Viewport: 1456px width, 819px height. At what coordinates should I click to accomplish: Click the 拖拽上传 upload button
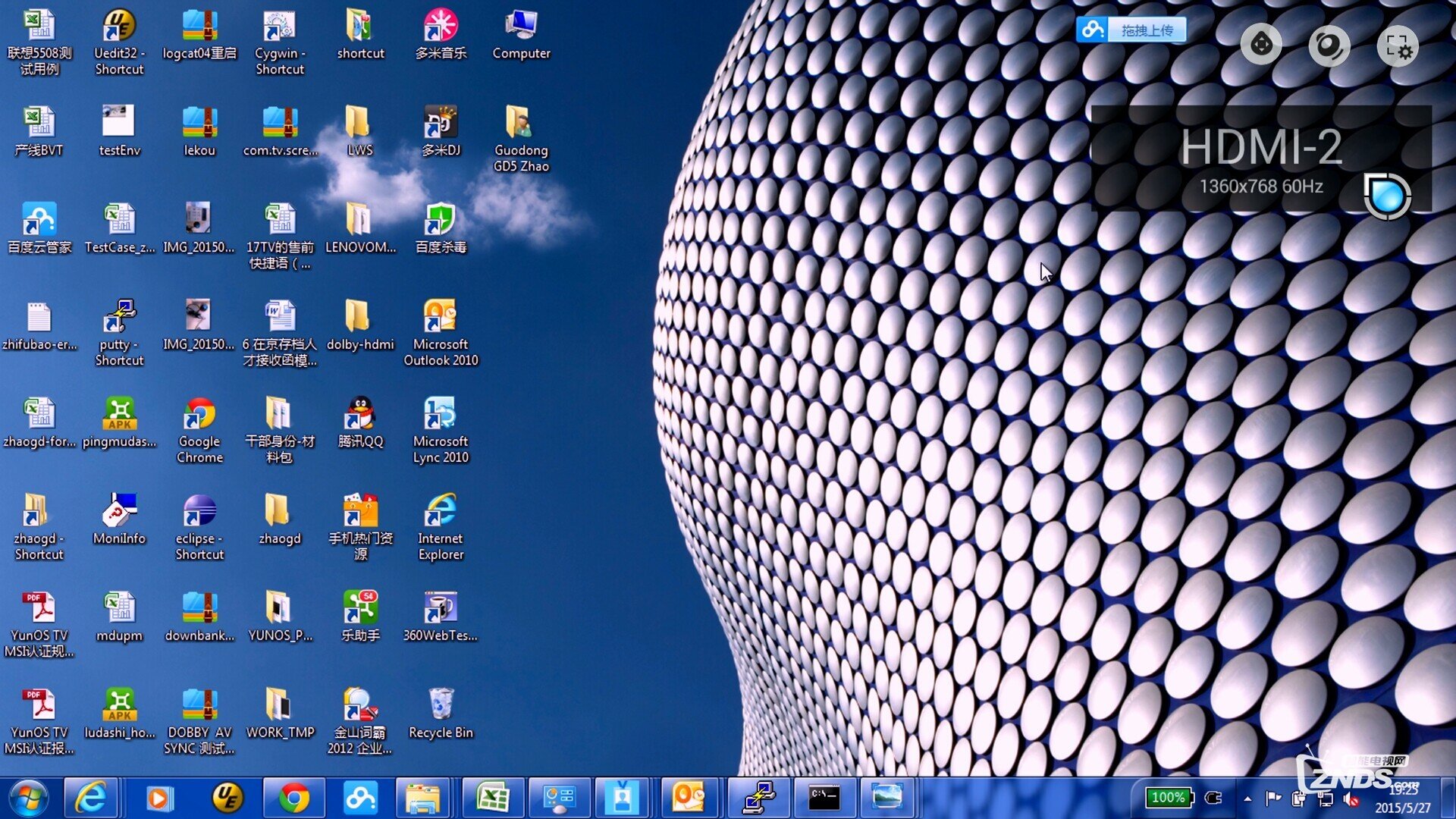[1131, 30]
